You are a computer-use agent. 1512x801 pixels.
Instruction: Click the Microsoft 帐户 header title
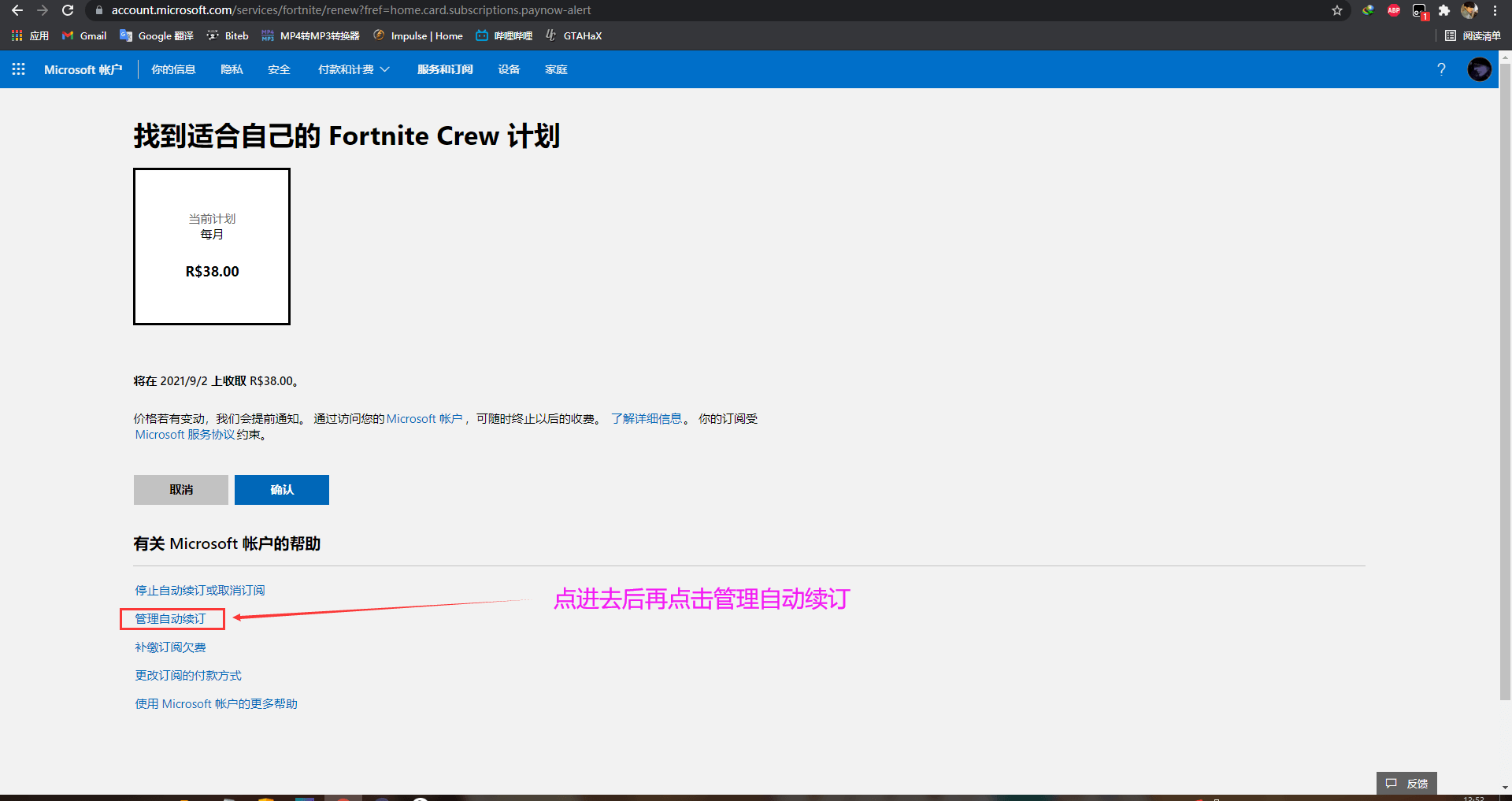[x=83, y=69]
